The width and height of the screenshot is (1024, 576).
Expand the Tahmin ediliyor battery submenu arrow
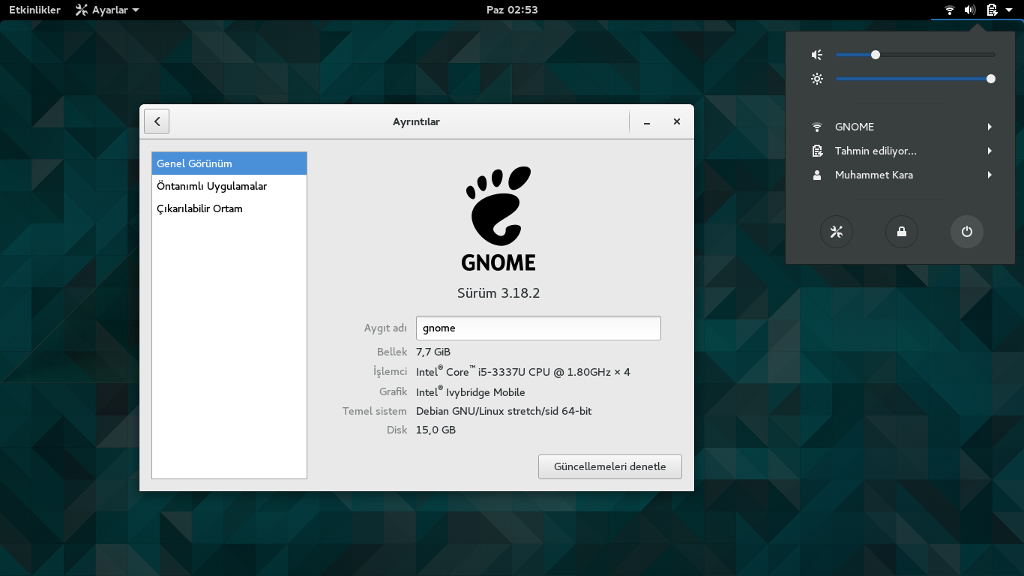(x=989, y=151)
